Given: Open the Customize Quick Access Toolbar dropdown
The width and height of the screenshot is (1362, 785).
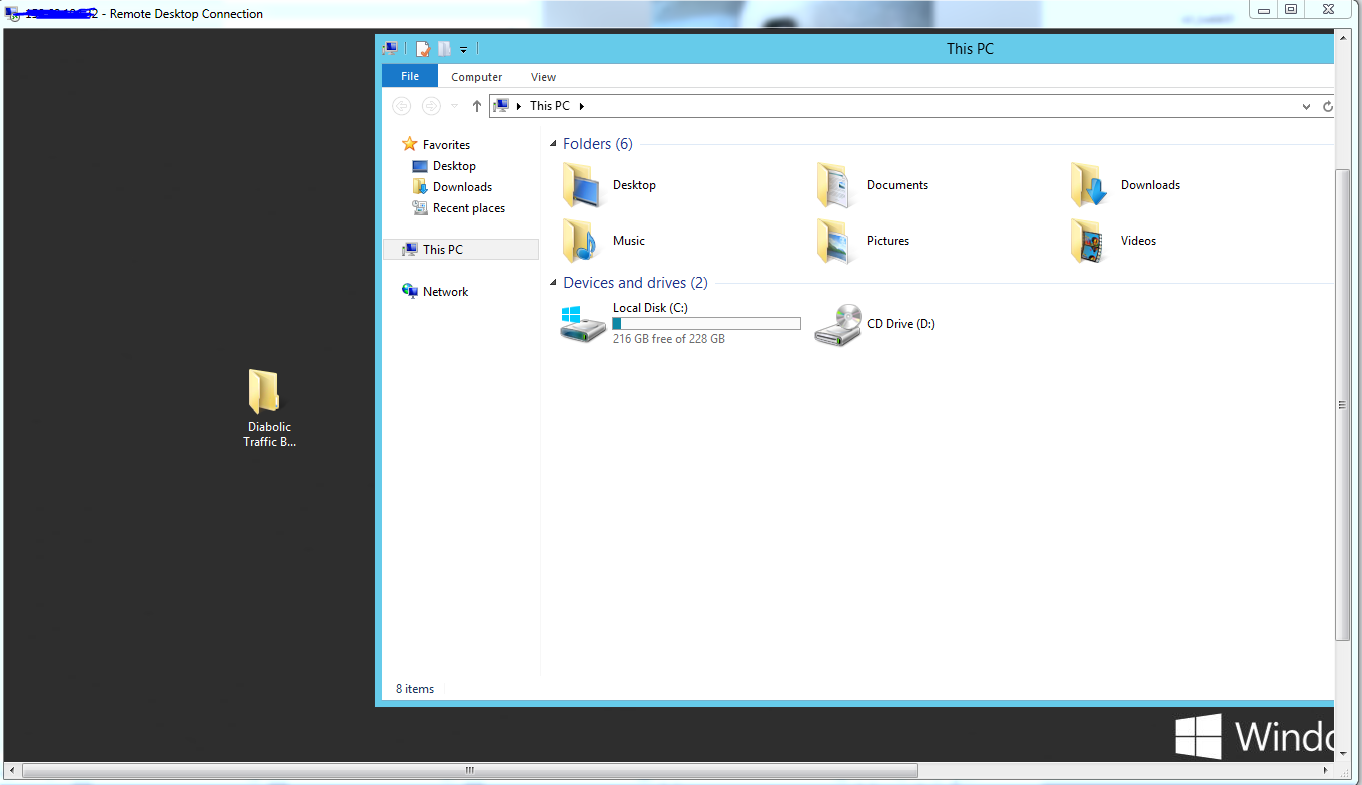Looking at the screenshot, I should pos(464,49).
